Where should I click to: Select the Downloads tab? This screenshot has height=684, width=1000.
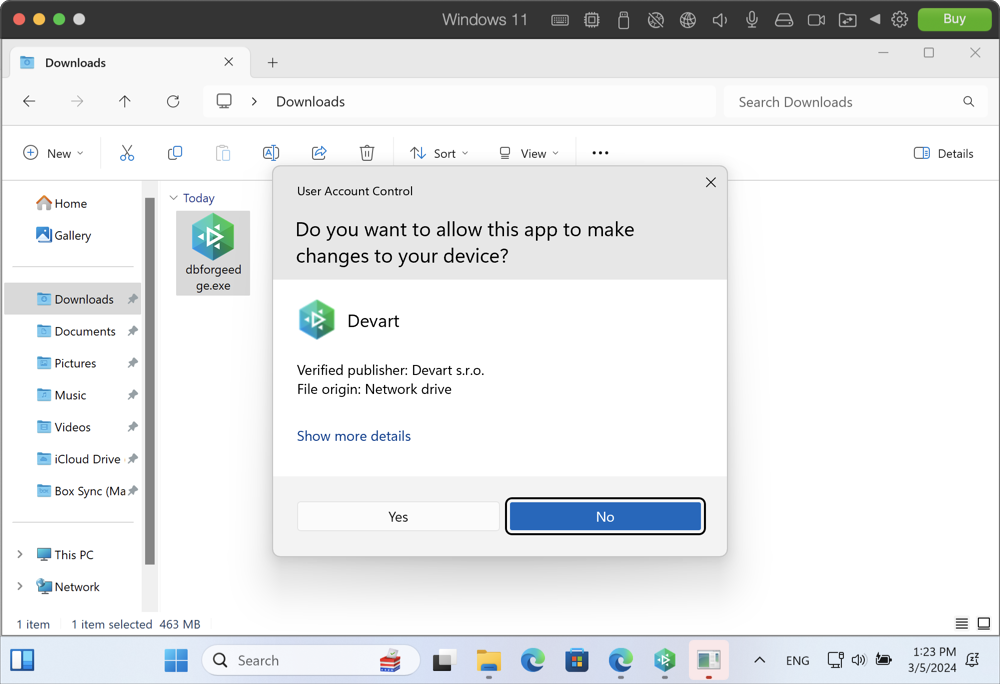(130, 62)
